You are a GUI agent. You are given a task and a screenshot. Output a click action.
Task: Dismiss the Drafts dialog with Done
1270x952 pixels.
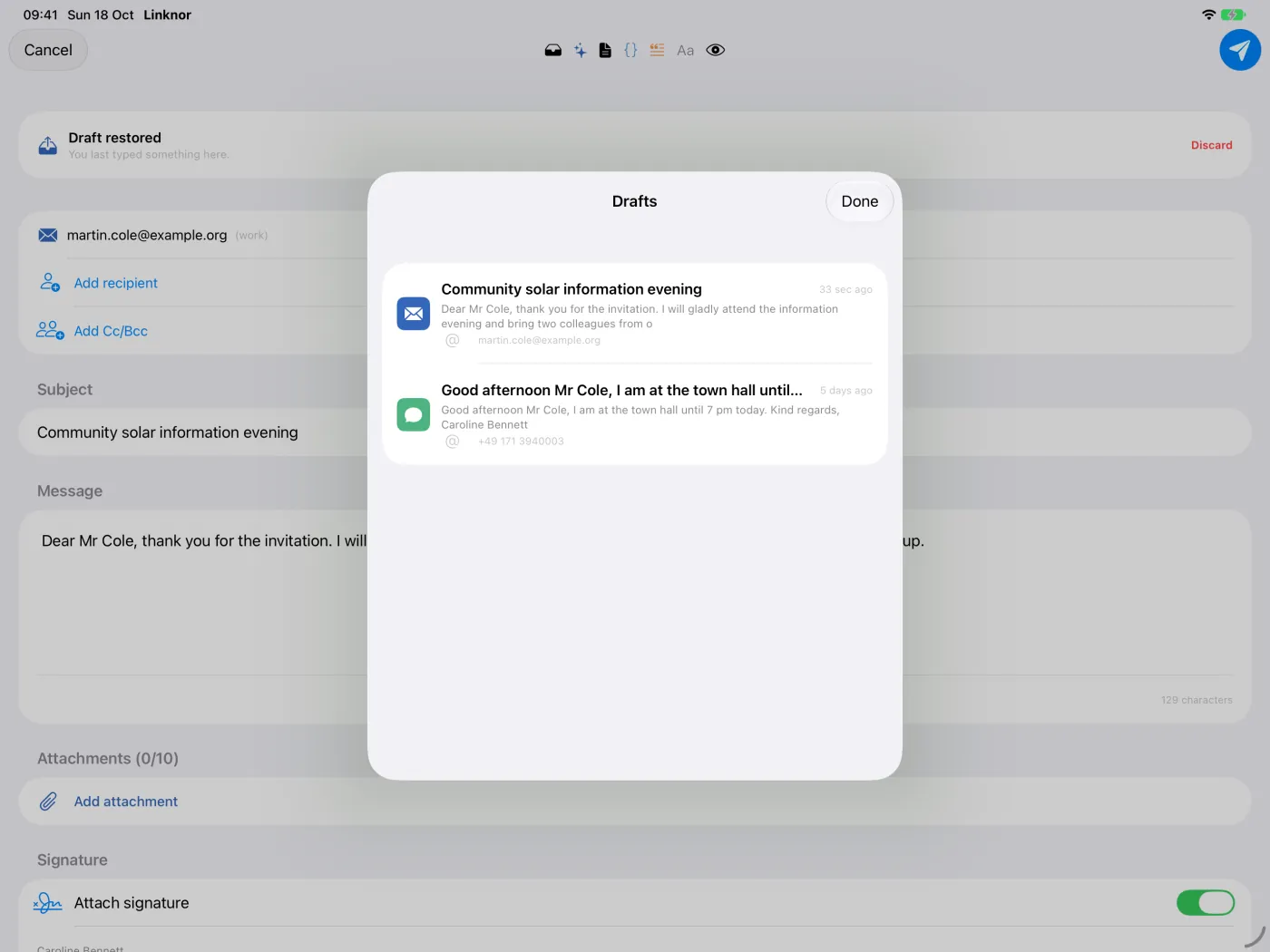coord(859,201)
